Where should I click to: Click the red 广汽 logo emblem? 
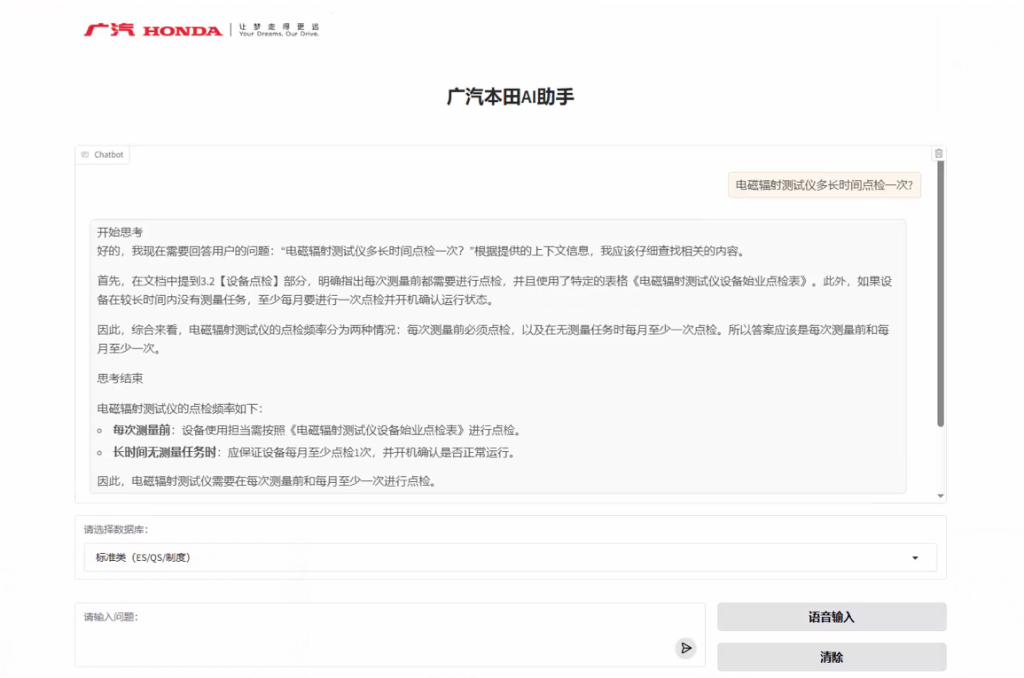109,30
